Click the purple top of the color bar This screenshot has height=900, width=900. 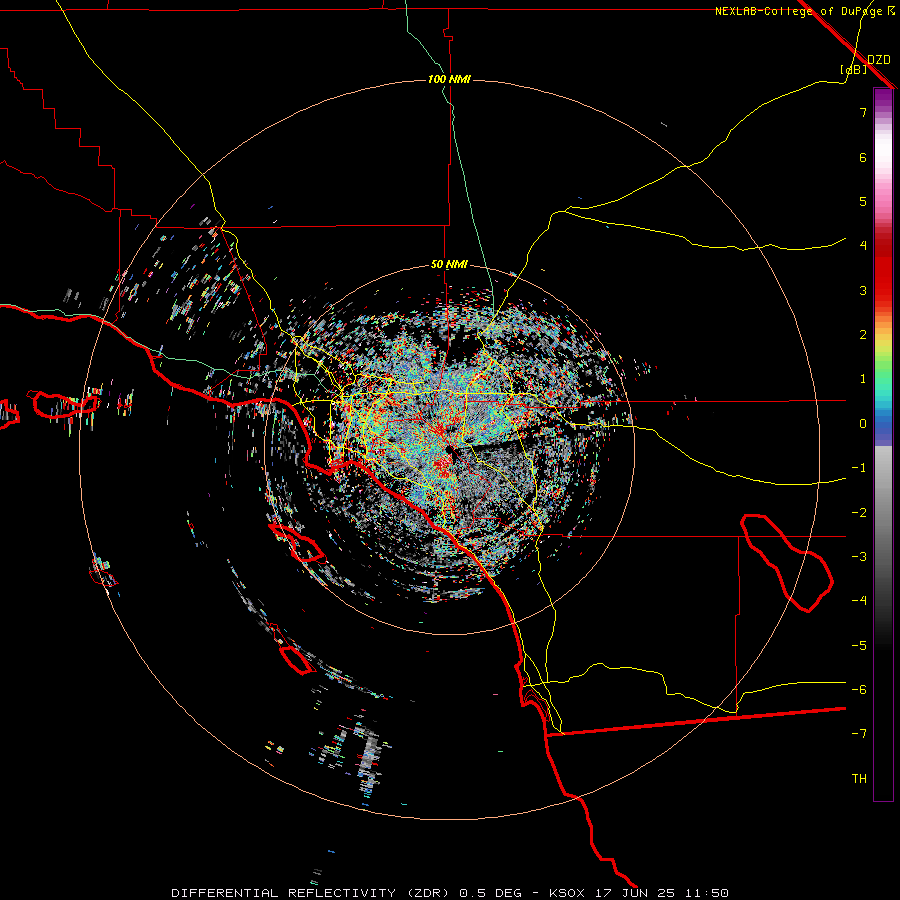[x=883, y=98]
